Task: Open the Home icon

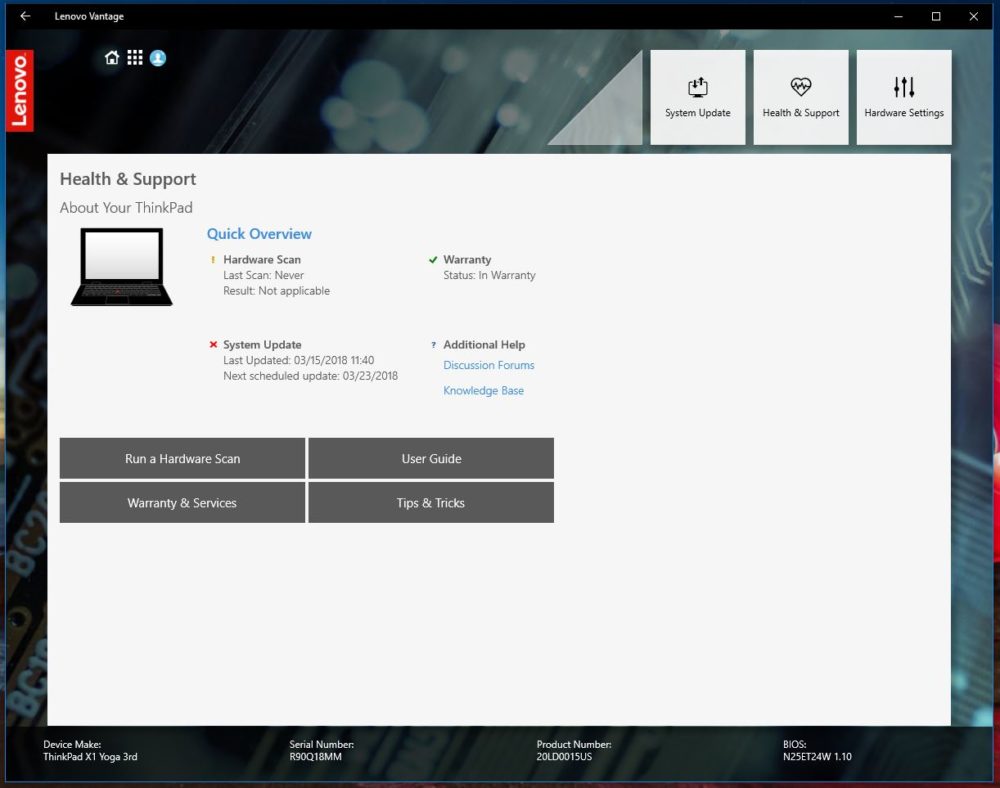Action: (x=112, y=58)
